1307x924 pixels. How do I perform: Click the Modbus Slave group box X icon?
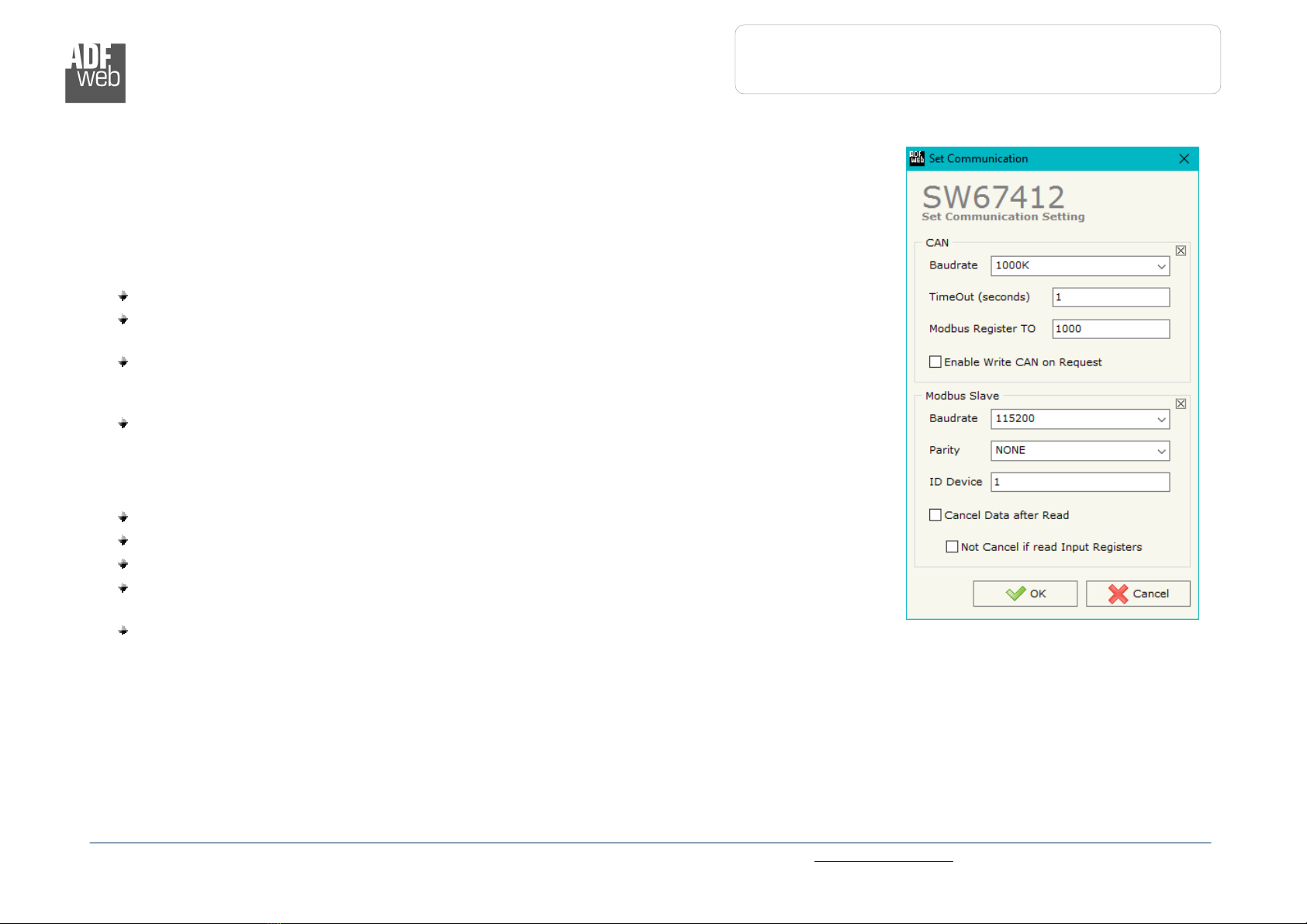[x=1181, y=403]
